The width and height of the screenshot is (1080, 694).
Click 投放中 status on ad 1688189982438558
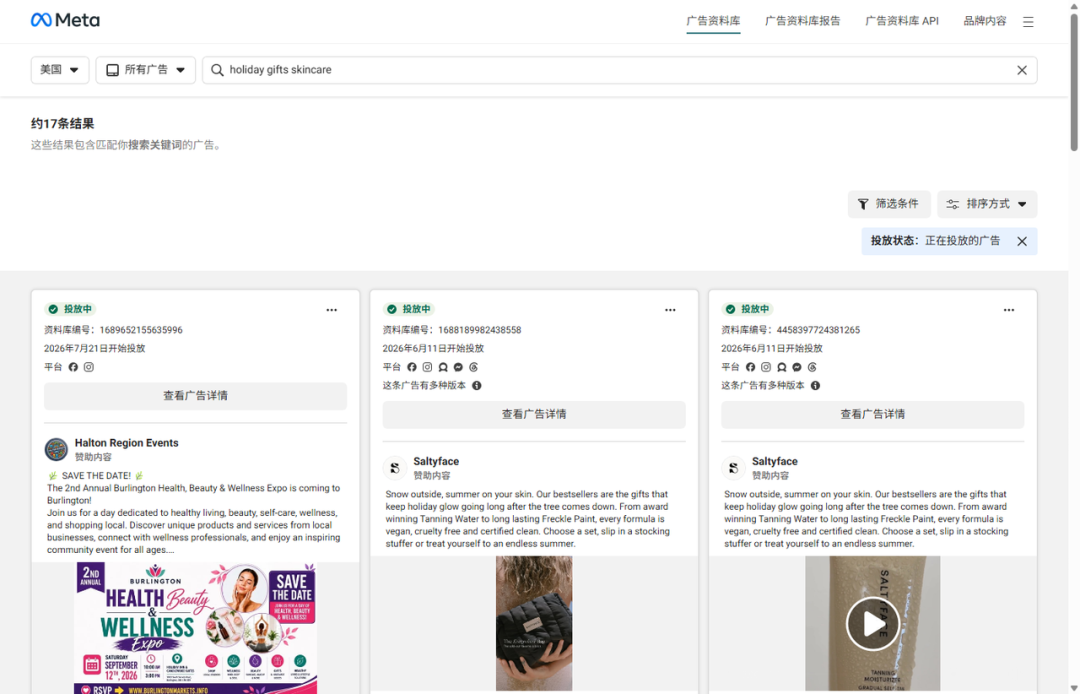pos(409,309)
